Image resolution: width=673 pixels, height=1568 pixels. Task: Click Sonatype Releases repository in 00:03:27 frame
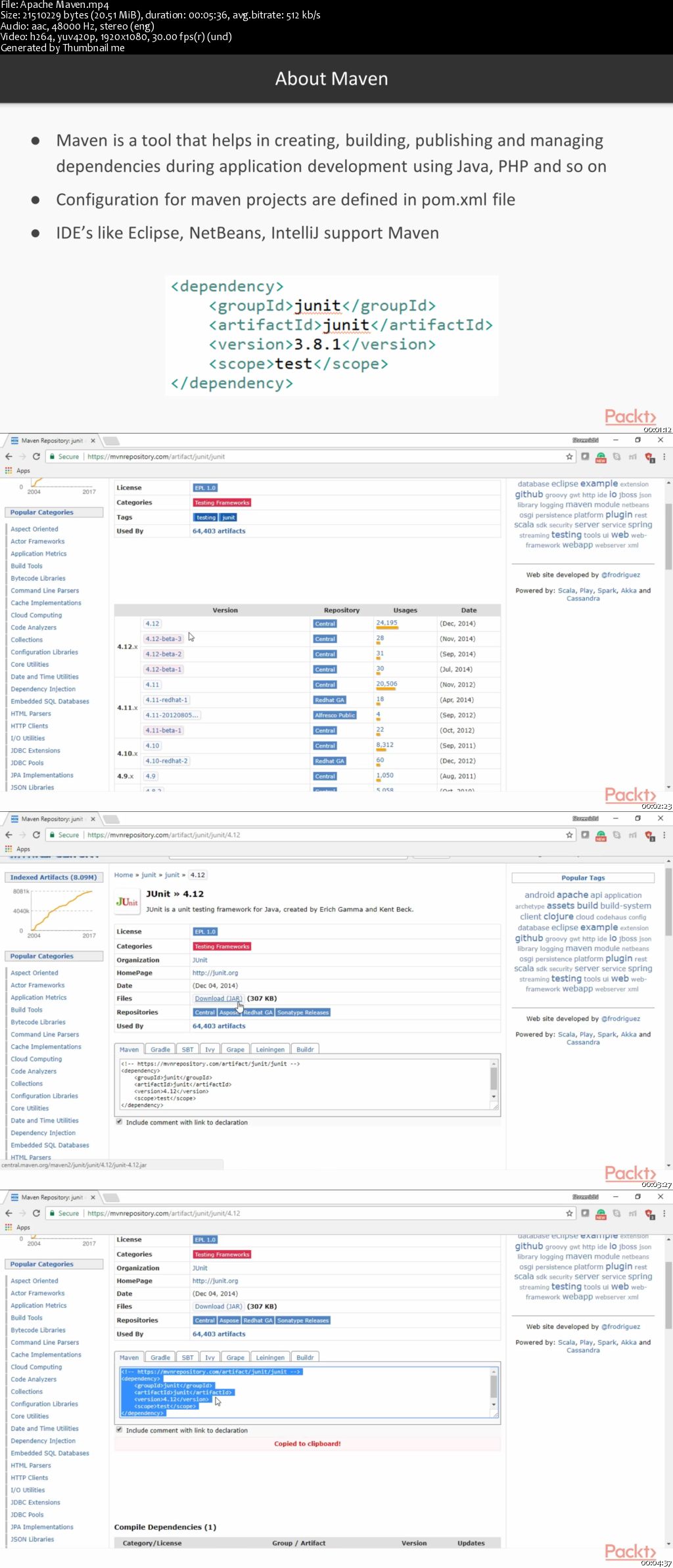(x=303, y=1012)
